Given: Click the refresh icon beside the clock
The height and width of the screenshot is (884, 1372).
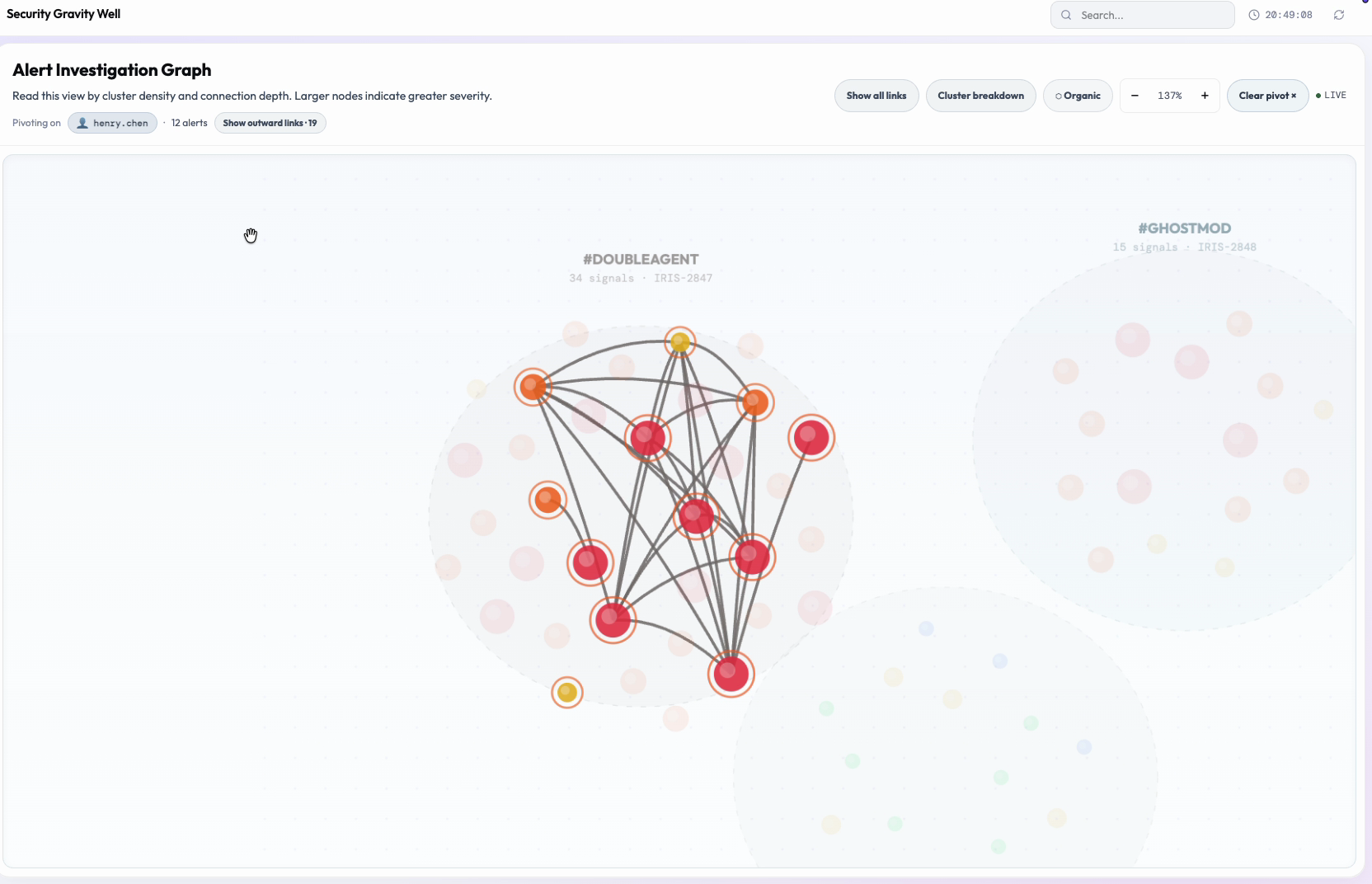Looking at the screenshot, I should (1339, 15).
